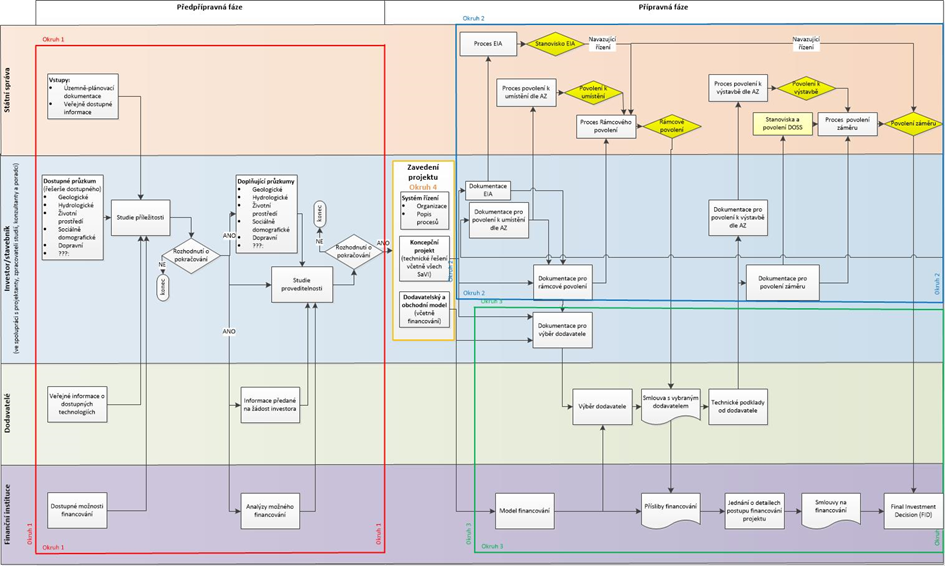Click the Smlouvy na financování document shape
The image size is (945, 566).
[830, 510]
